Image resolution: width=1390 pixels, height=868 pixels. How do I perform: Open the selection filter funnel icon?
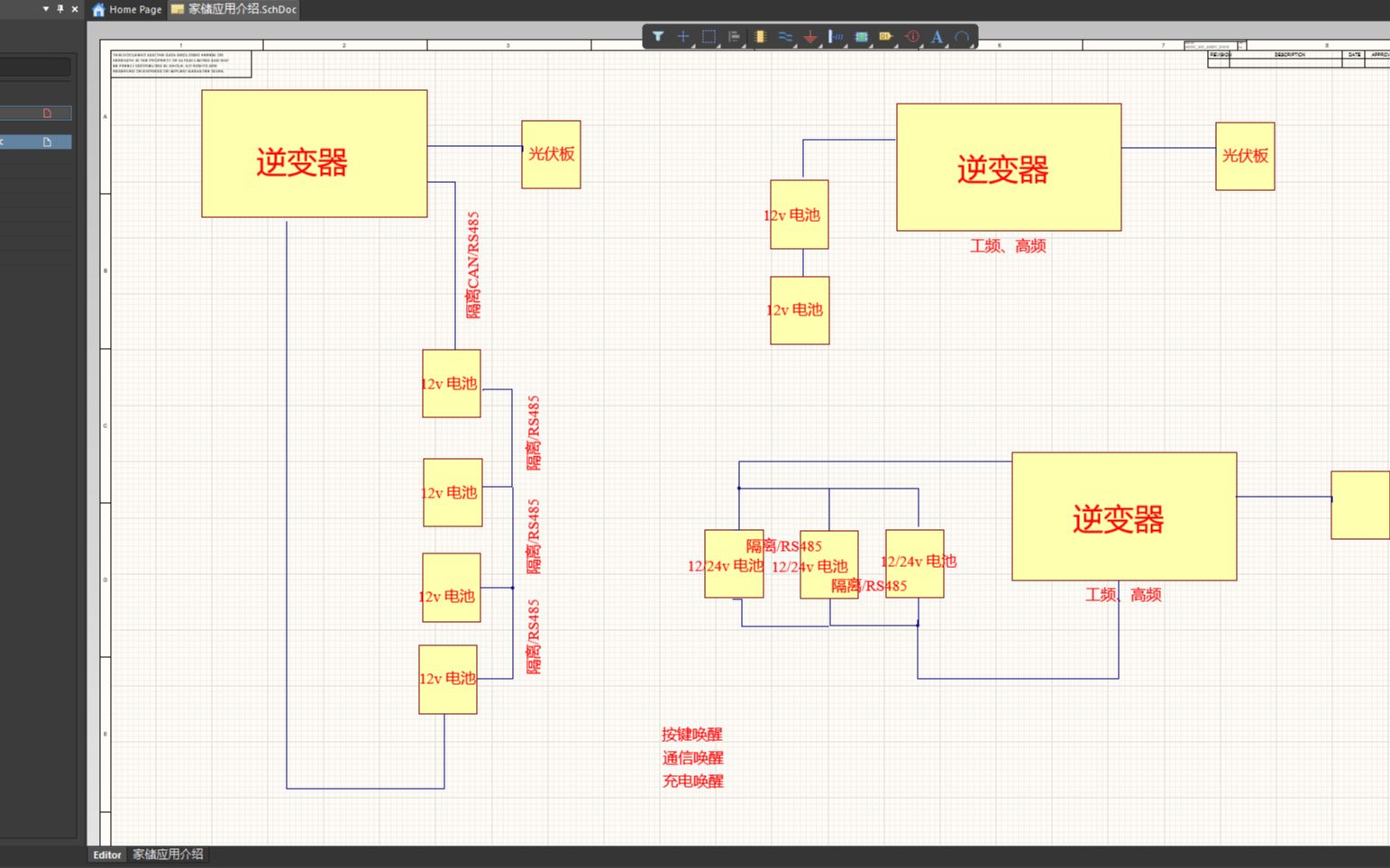click(x=658, y=37)
